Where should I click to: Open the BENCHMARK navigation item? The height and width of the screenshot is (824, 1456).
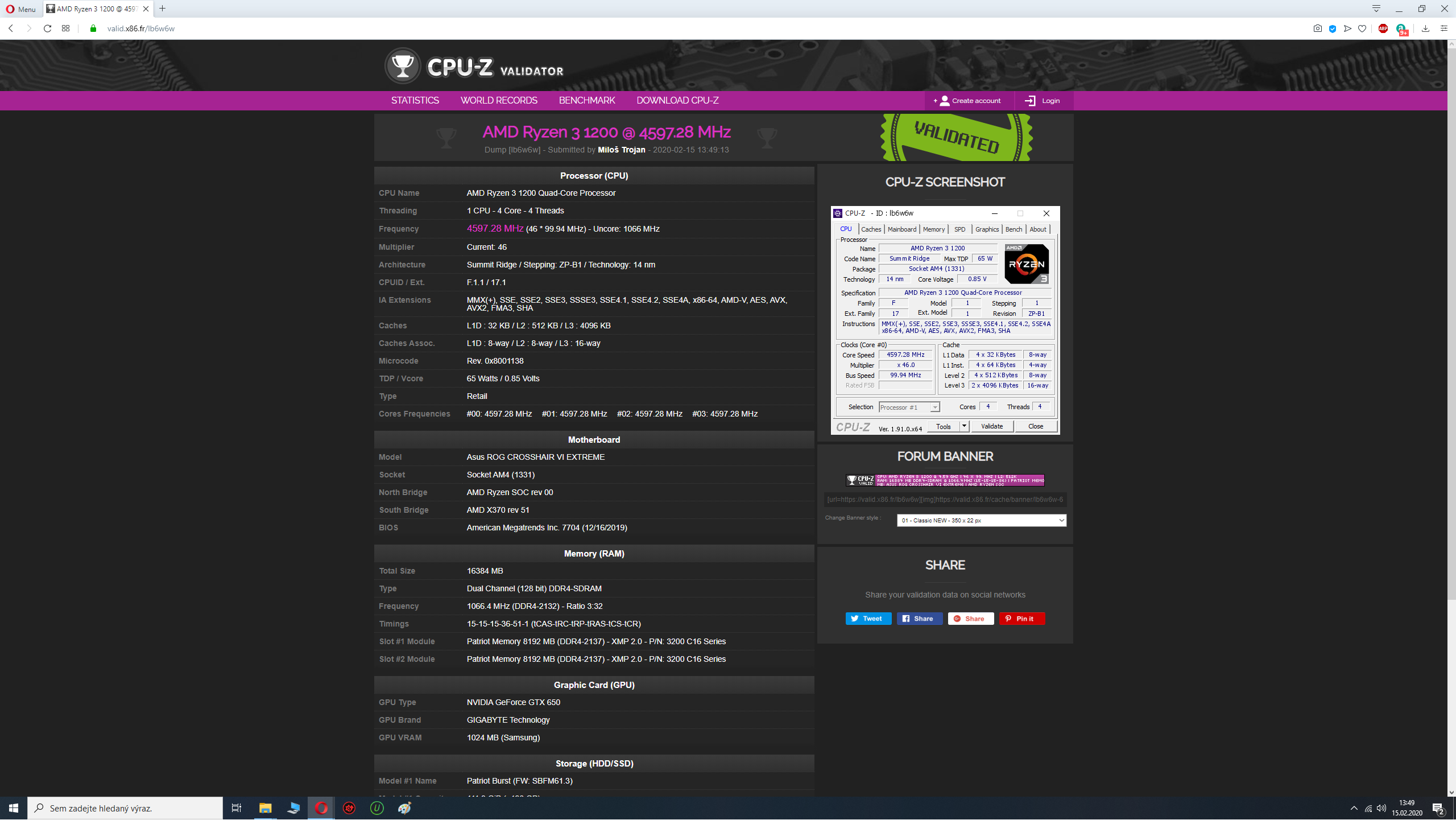587,101
